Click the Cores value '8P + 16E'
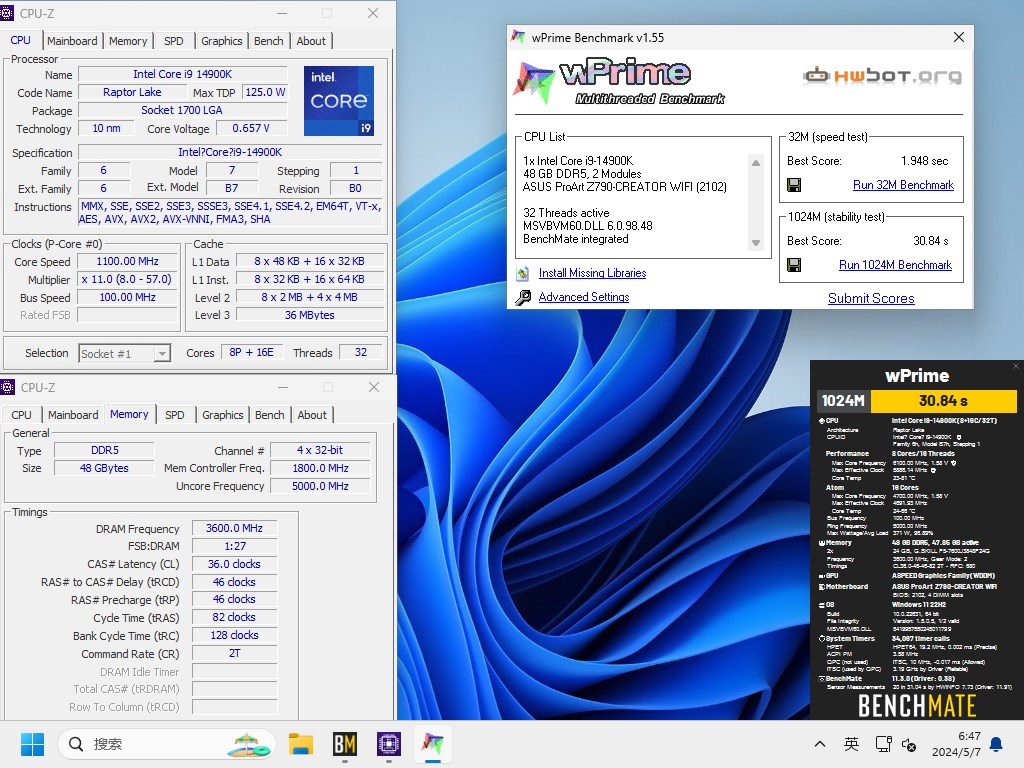Image resolution: width=1024 pixels, height=768 pixels. 251,352
